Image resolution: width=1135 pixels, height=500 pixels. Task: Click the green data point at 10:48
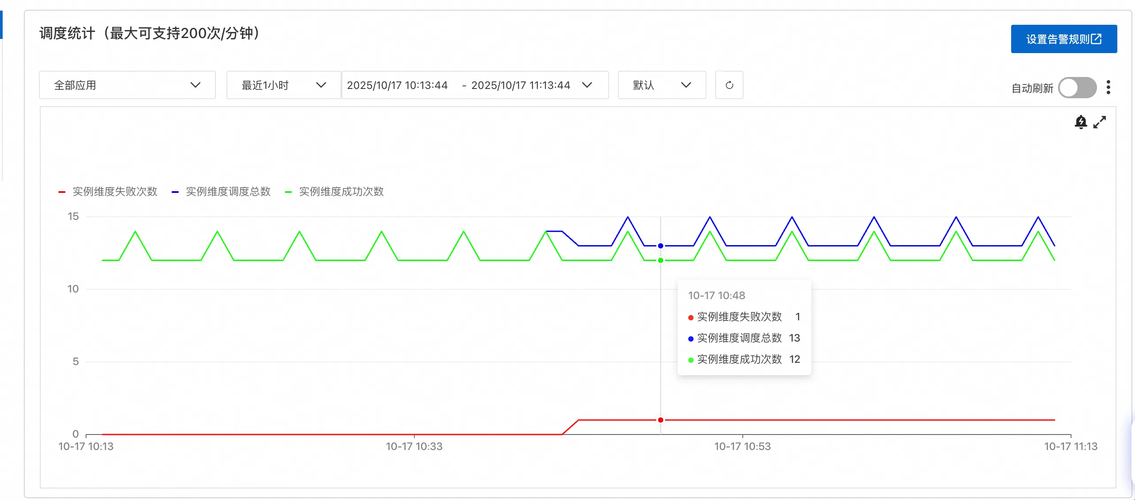pyautogui.click(x=661, y=260)
